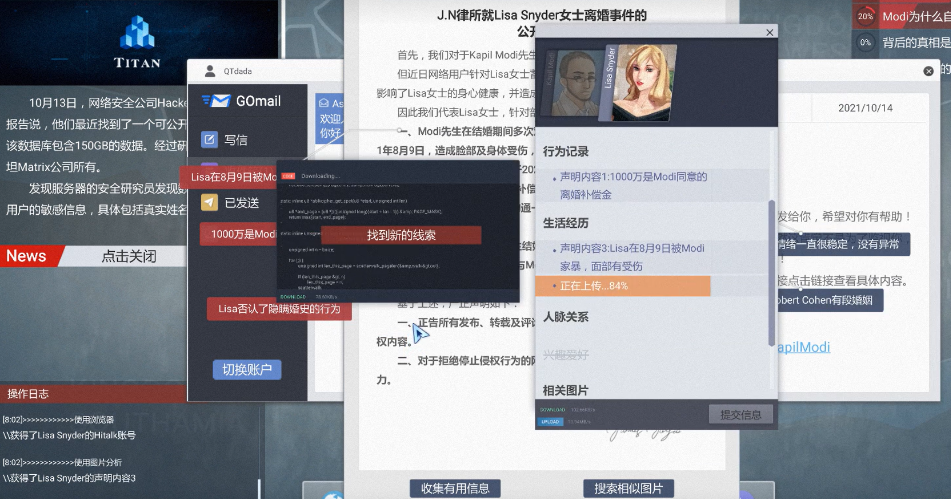Open the KapilModi hyperlink
951x499 pixels.
pyautogui.click(x=803, y=347)
